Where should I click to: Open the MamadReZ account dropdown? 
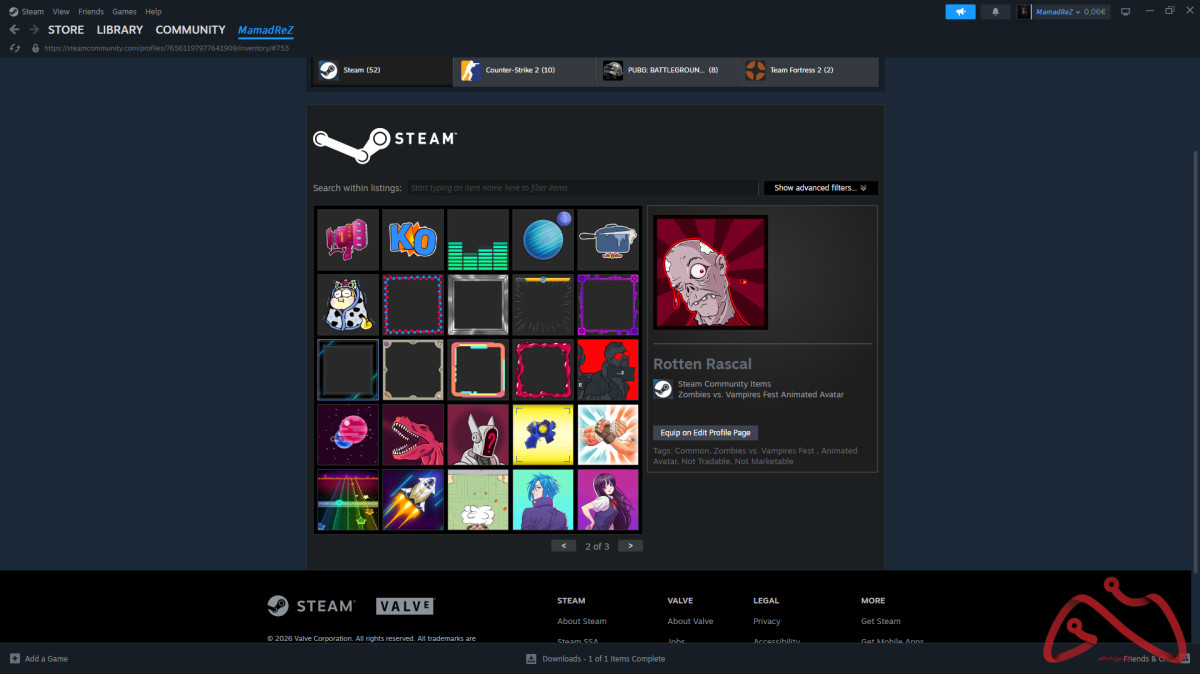tap(1063, 12)
